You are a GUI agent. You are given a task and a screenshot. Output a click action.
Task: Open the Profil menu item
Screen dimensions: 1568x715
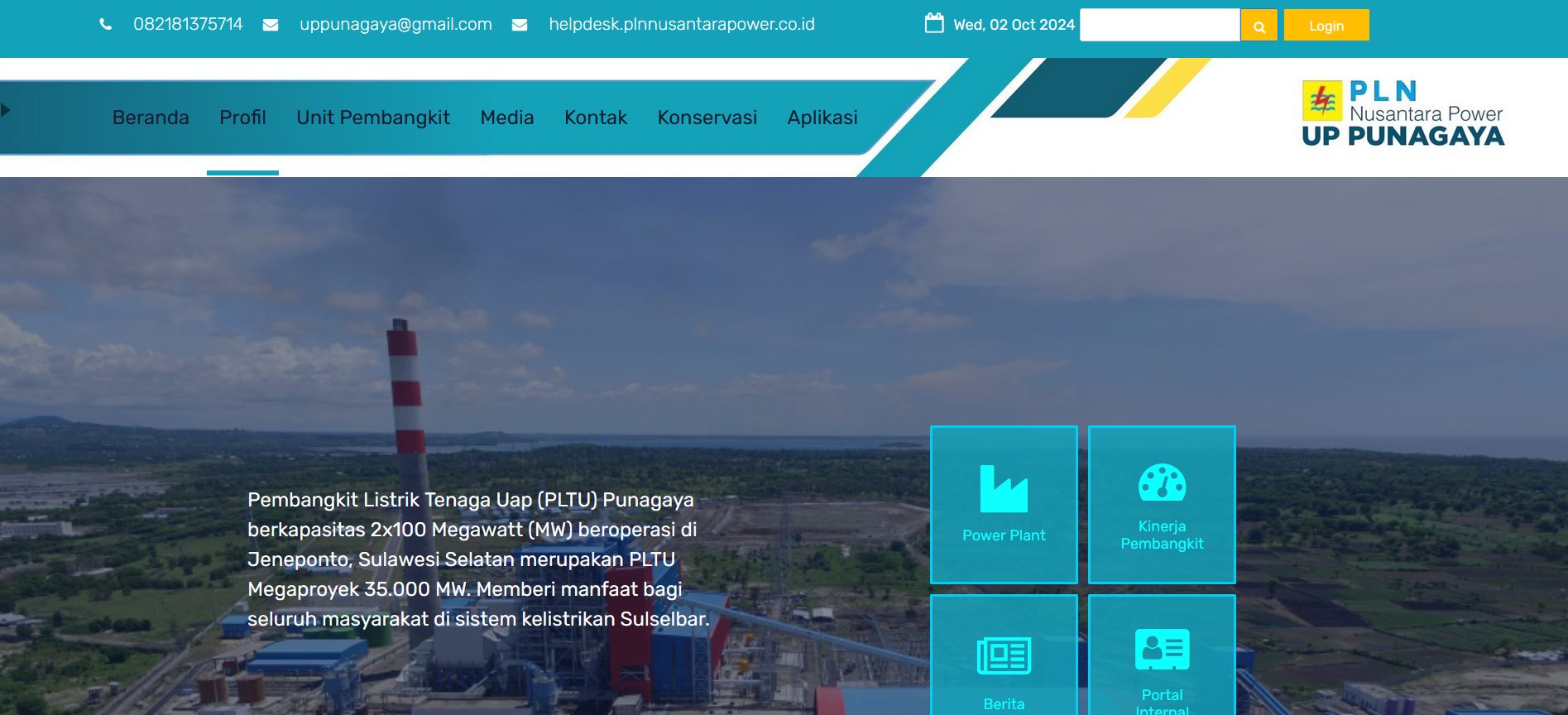(242, 118)
